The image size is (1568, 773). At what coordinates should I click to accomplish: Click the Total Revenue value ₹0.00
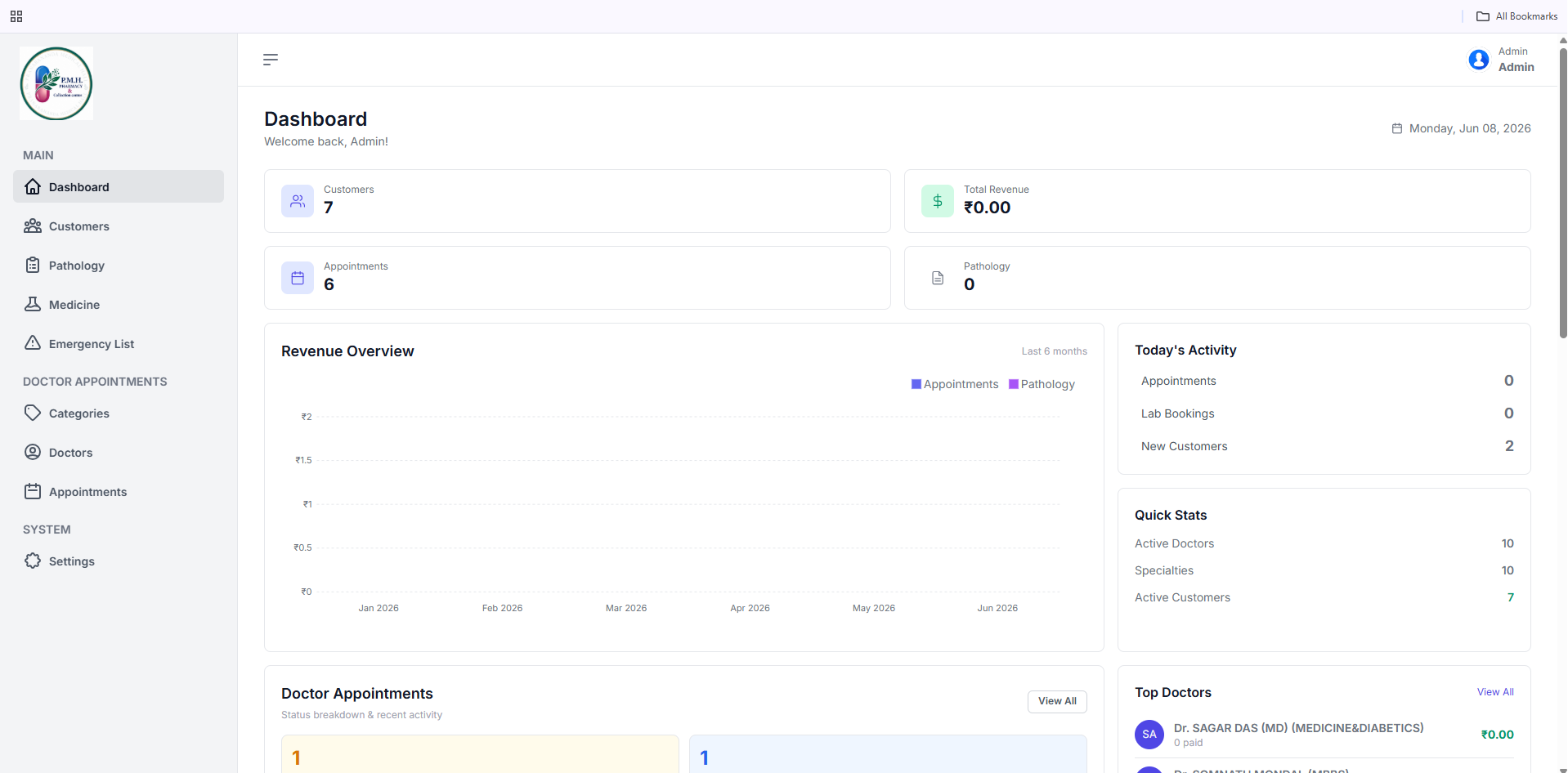click(x=987, y=208)
